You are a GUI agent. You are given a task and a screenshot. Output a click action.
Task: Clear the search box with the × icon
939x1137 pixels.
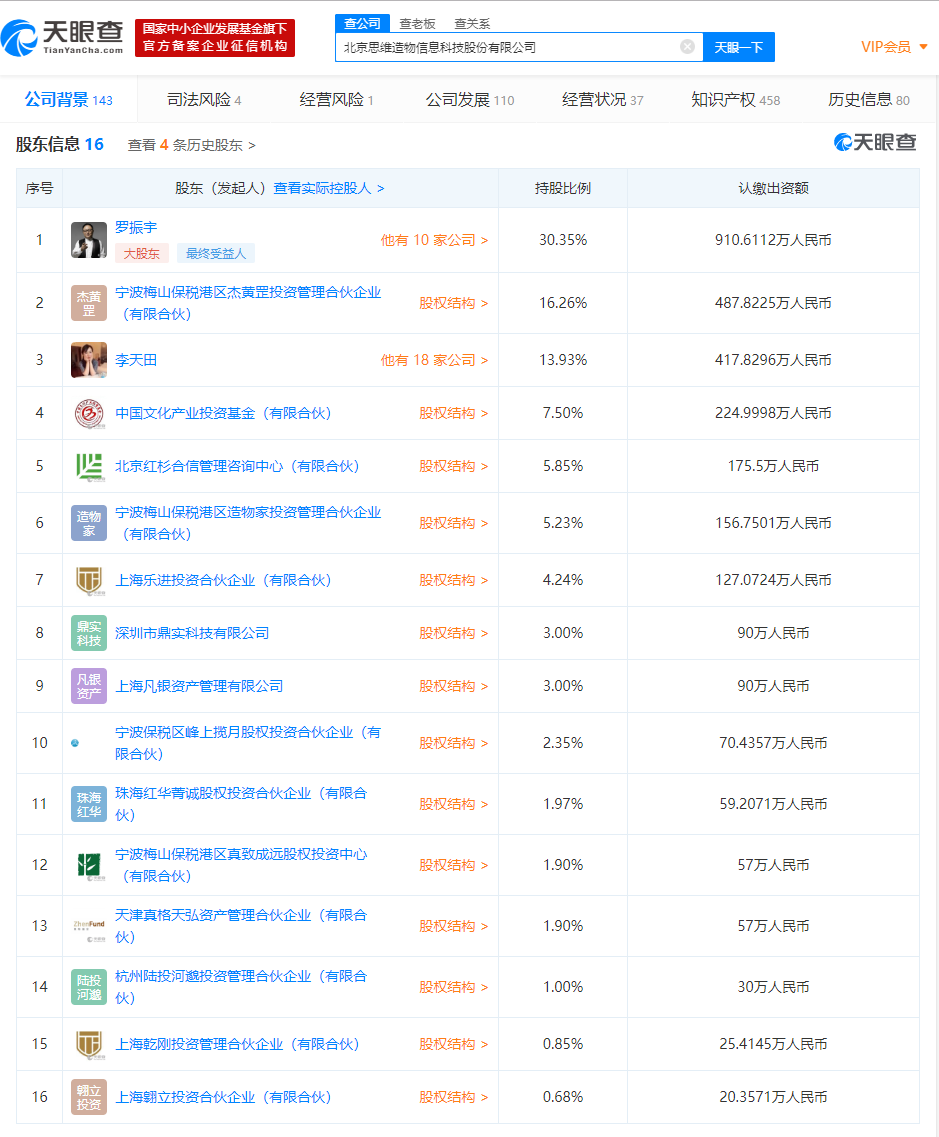(687, 46)
